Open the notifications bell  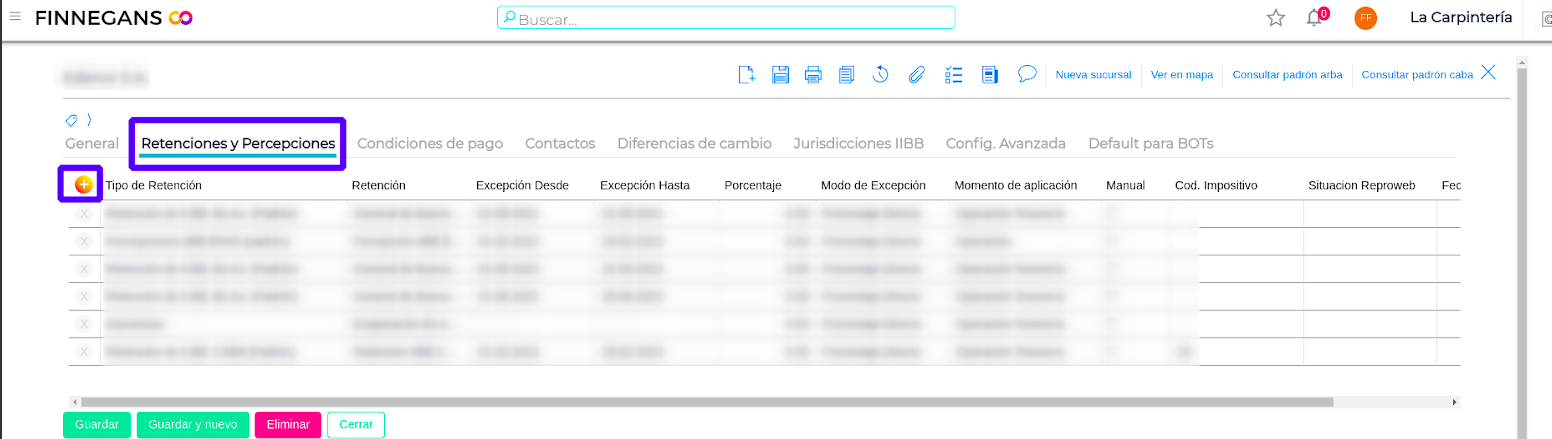click(1315, 18)
